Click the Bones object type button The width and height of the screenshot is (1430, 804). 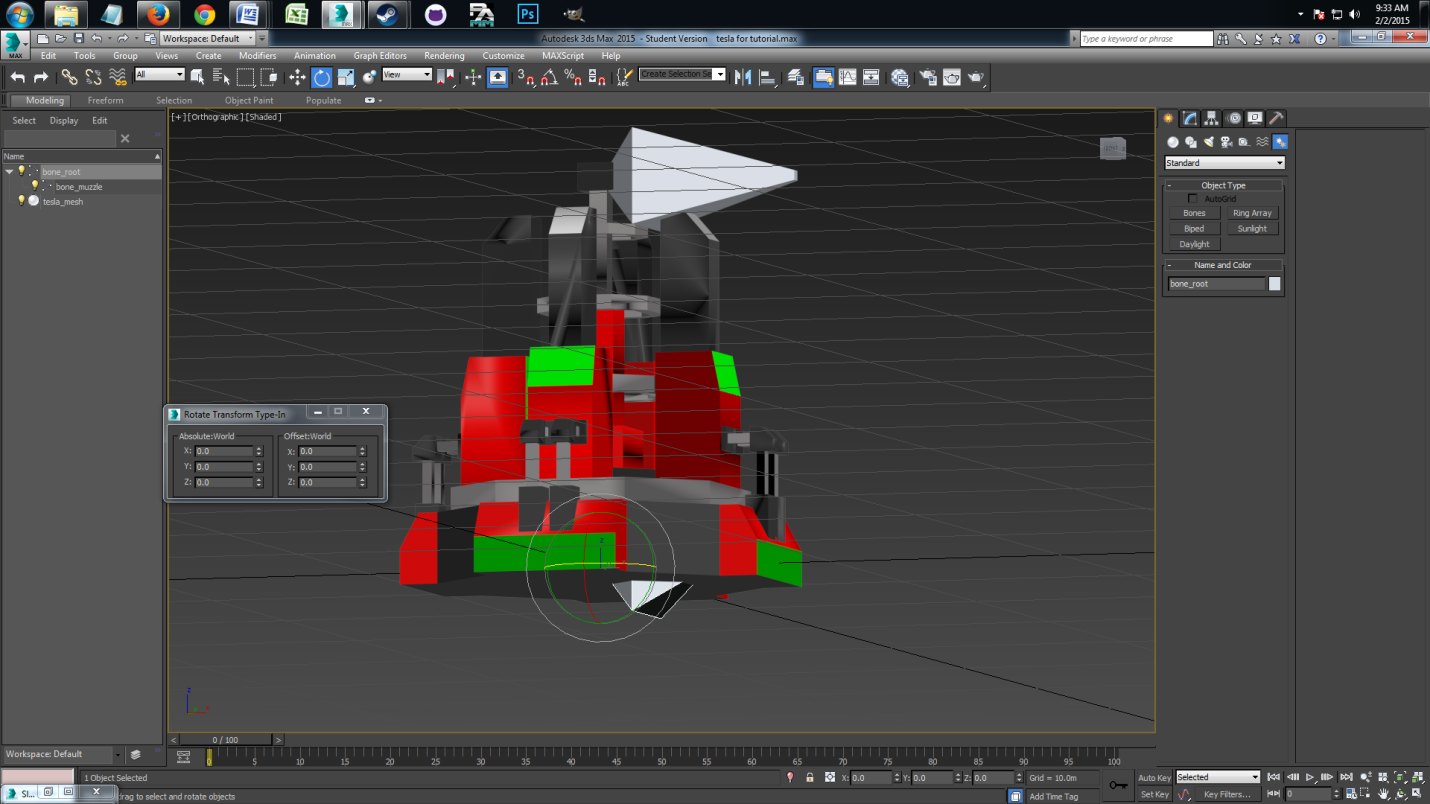point(1194,213)
